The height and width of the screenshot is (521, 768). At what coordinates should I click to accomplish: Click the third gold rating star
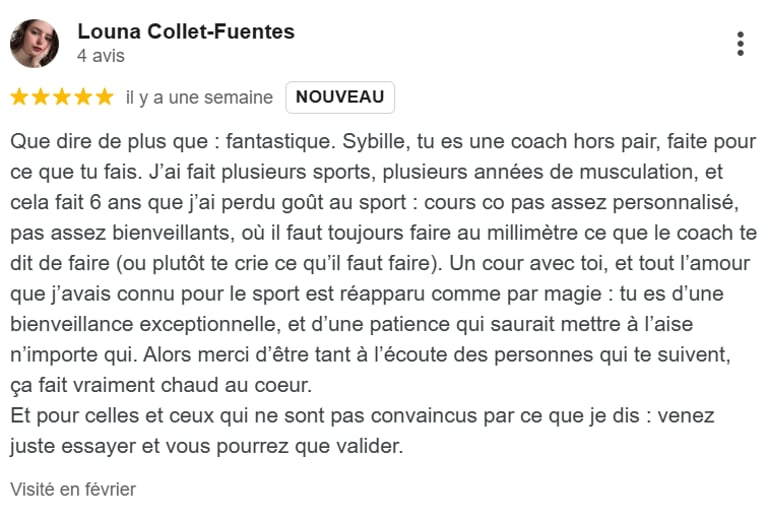click(x=62, y=97)
